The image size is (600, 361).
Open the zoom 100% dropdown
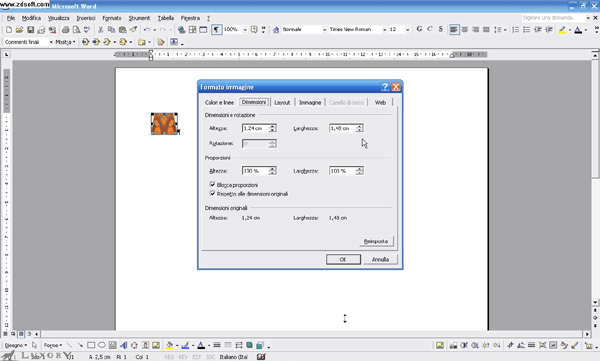coord(245,29)
